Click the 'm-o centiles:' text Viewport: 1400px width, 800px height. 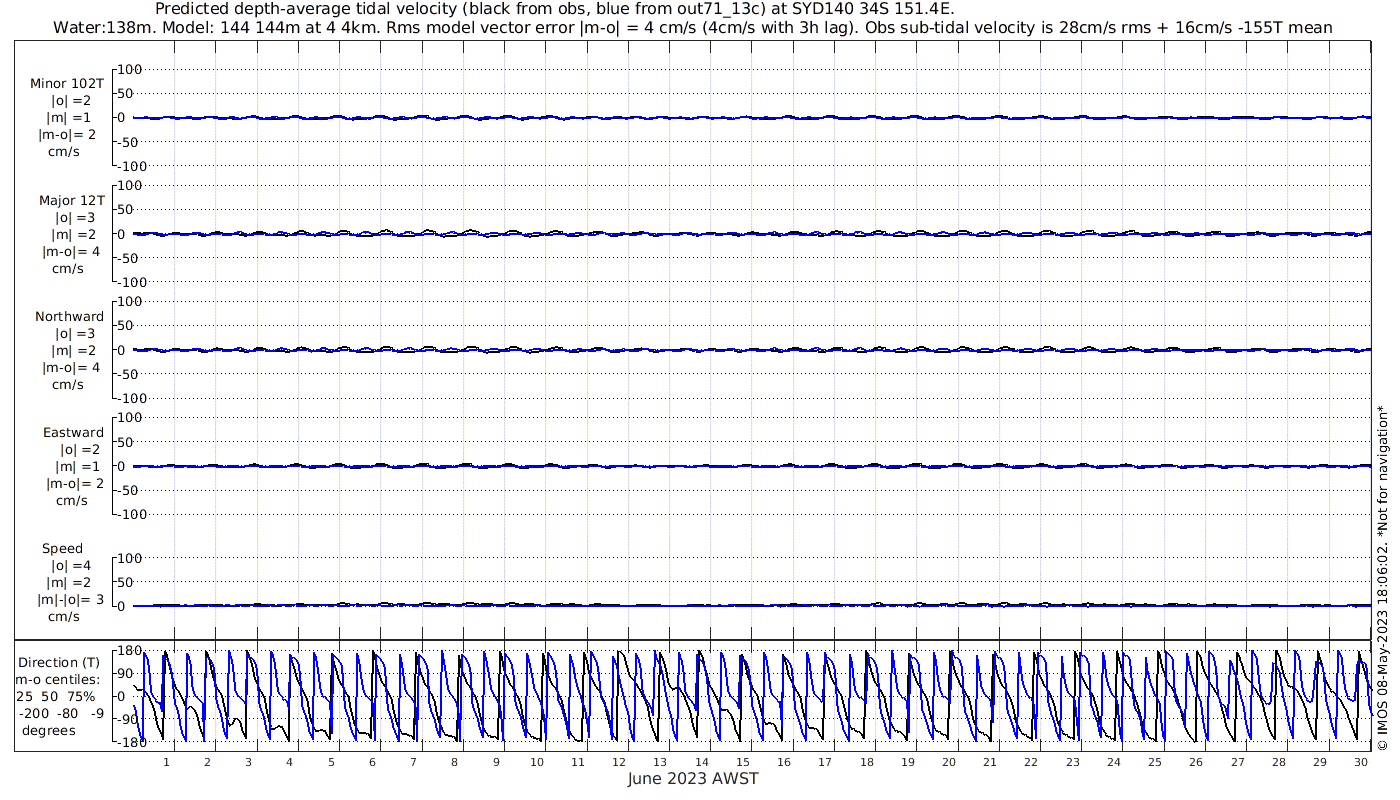[x=58, y=679]
